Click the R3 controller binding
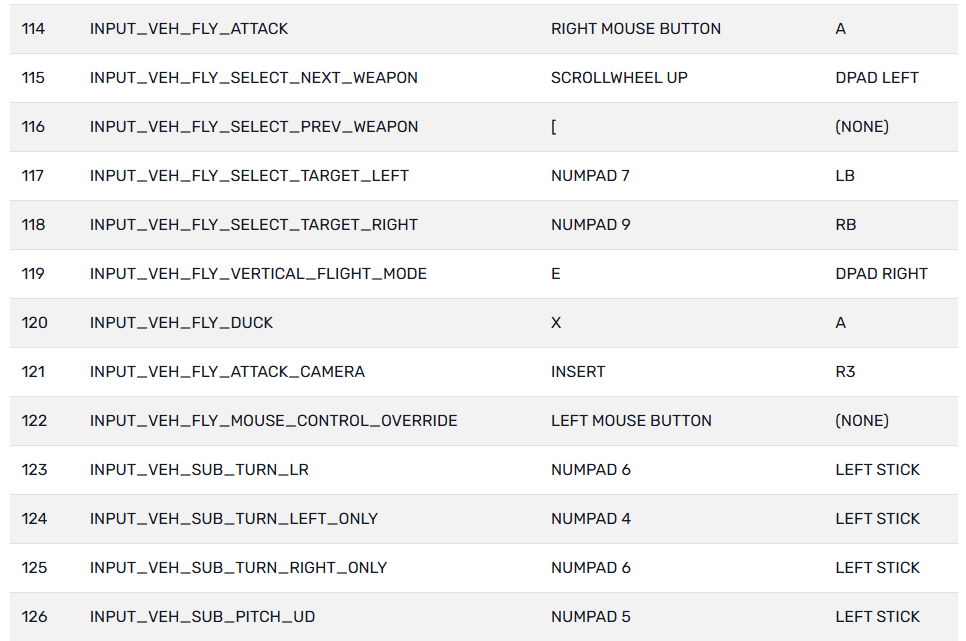Viewport: 966px width, 641px height. point(845,372)
